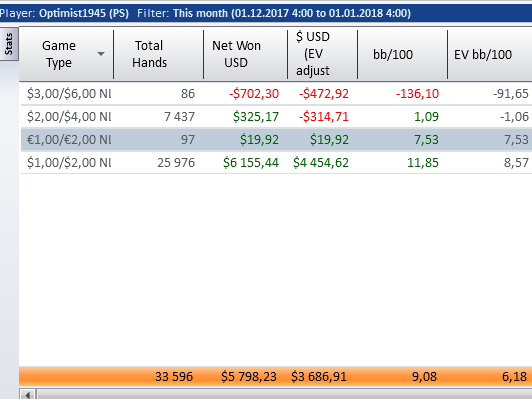Image resolution: width=532 pixels, height=399 pixels.
Task: Click EV adjusted -$472,92
Action: point(324,94)
